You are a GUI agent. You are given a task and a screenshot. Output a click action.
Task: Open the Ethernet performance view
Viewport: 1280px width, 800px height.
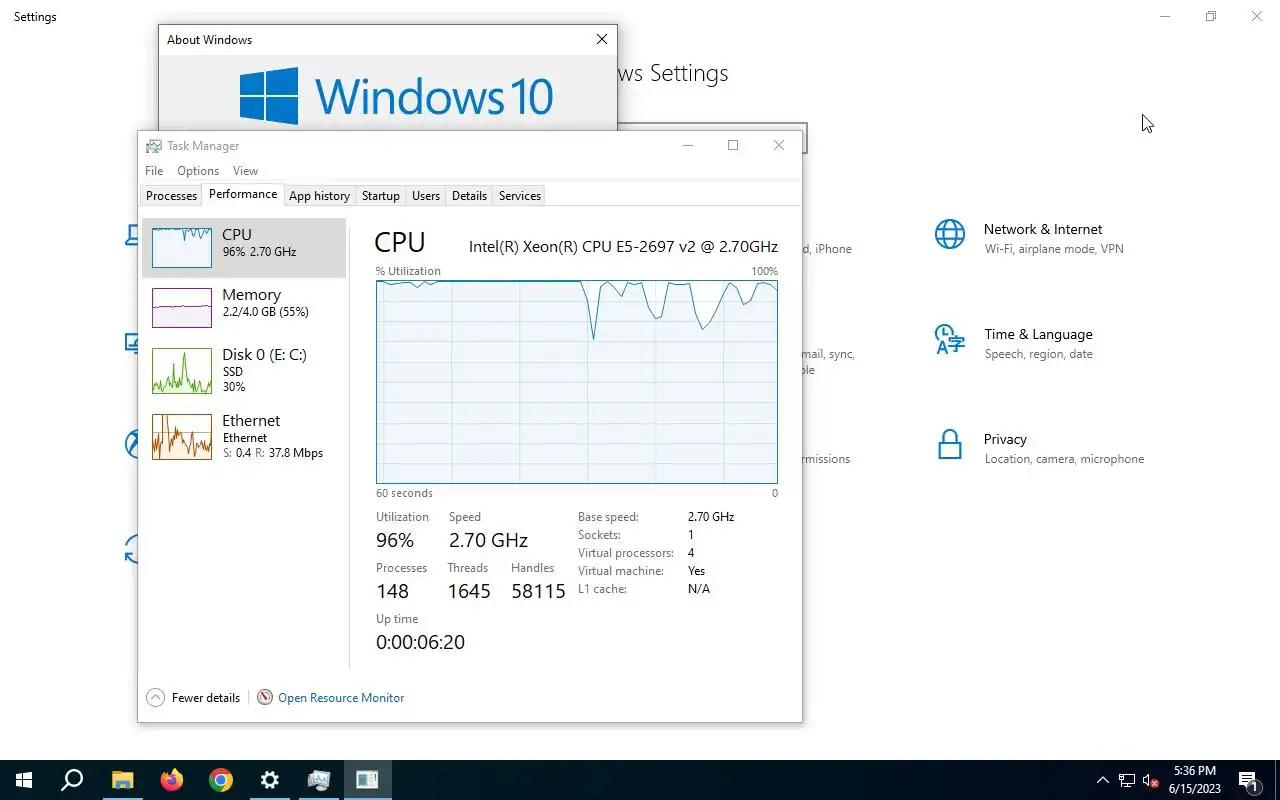pyautogui.click(x=244, y=437)
